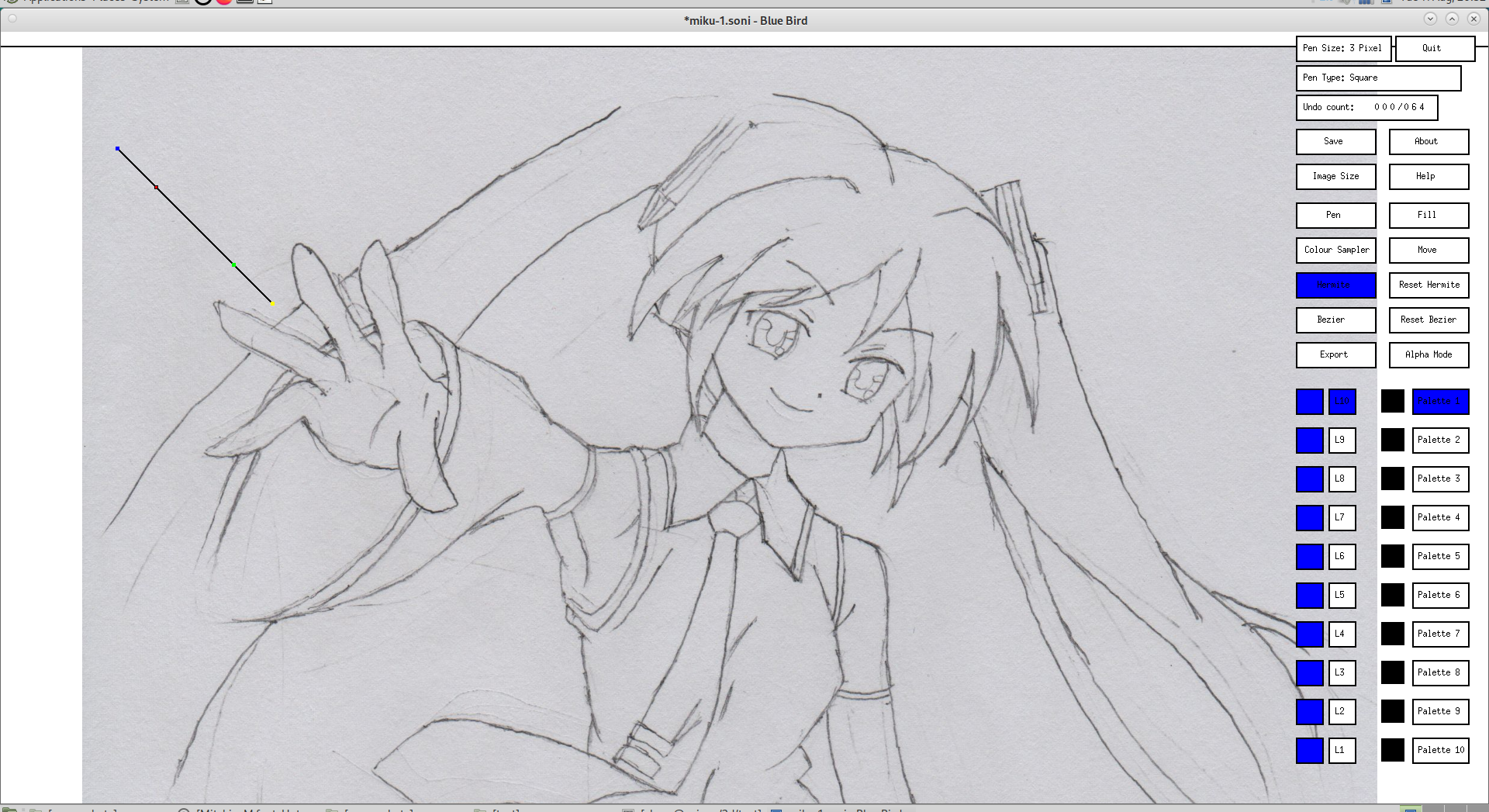Select layer L8
Viewport: 1489px width, 812px height.
[1342, 479]
